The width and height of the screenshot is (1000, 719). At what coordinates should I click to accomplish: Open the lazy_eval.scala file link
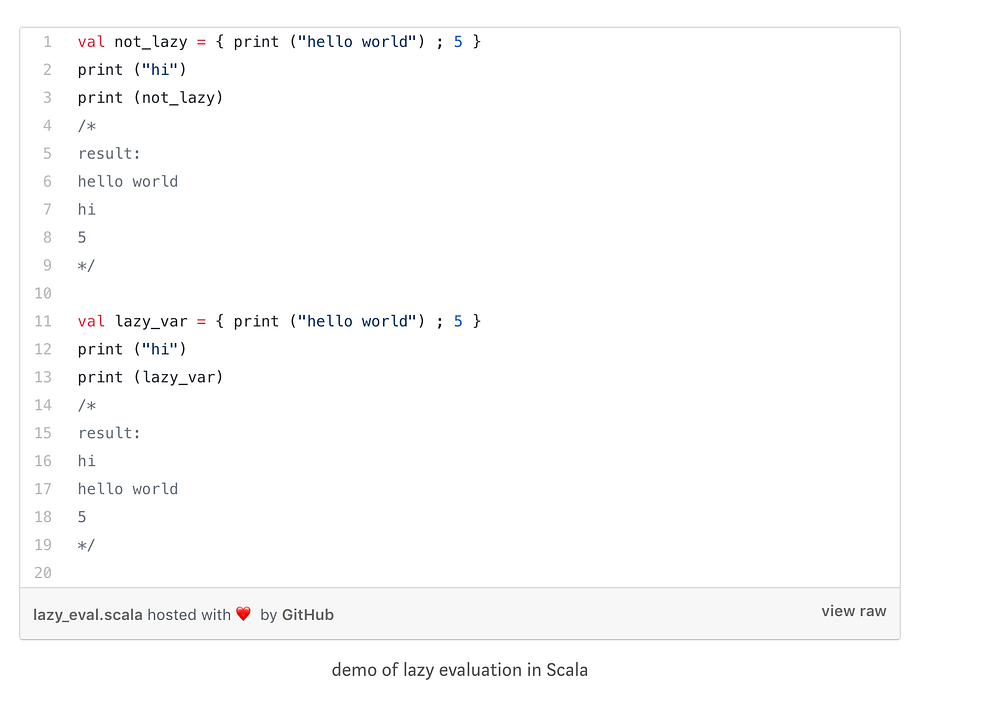click(x=88, y=615)
